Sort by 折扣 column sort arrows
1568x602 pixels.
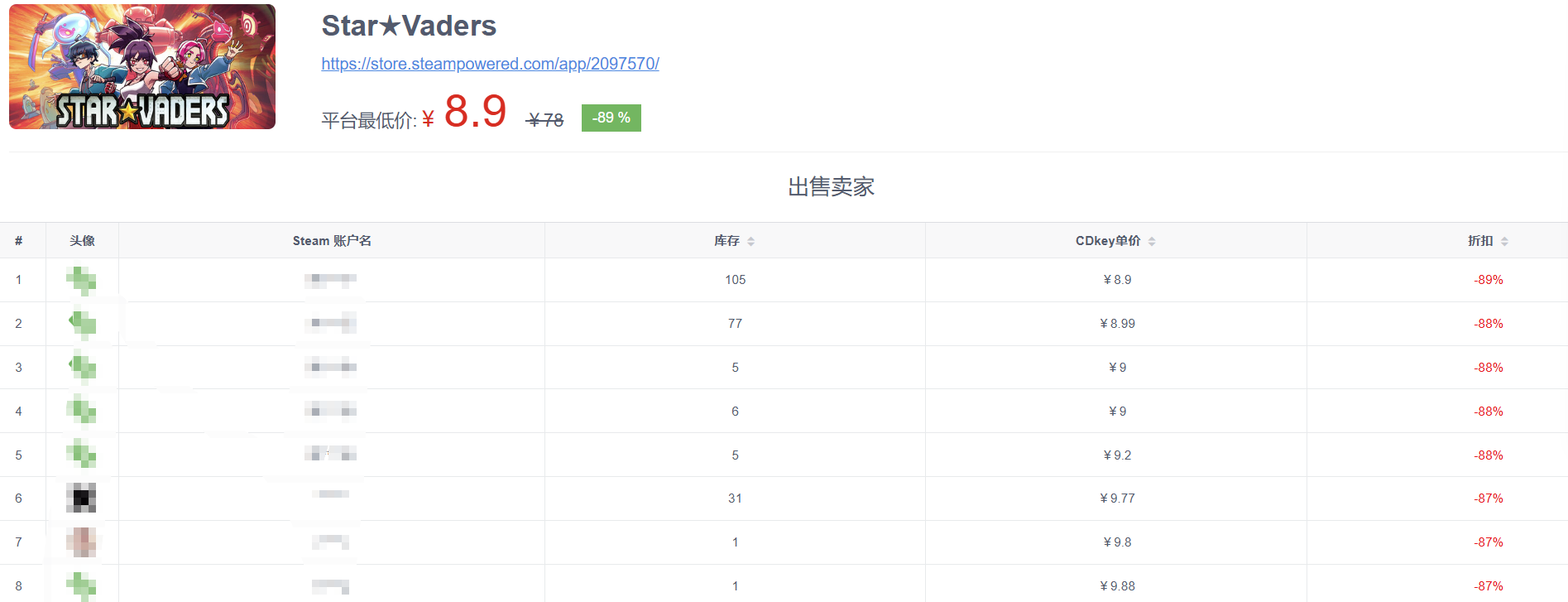coord(1504,241)
